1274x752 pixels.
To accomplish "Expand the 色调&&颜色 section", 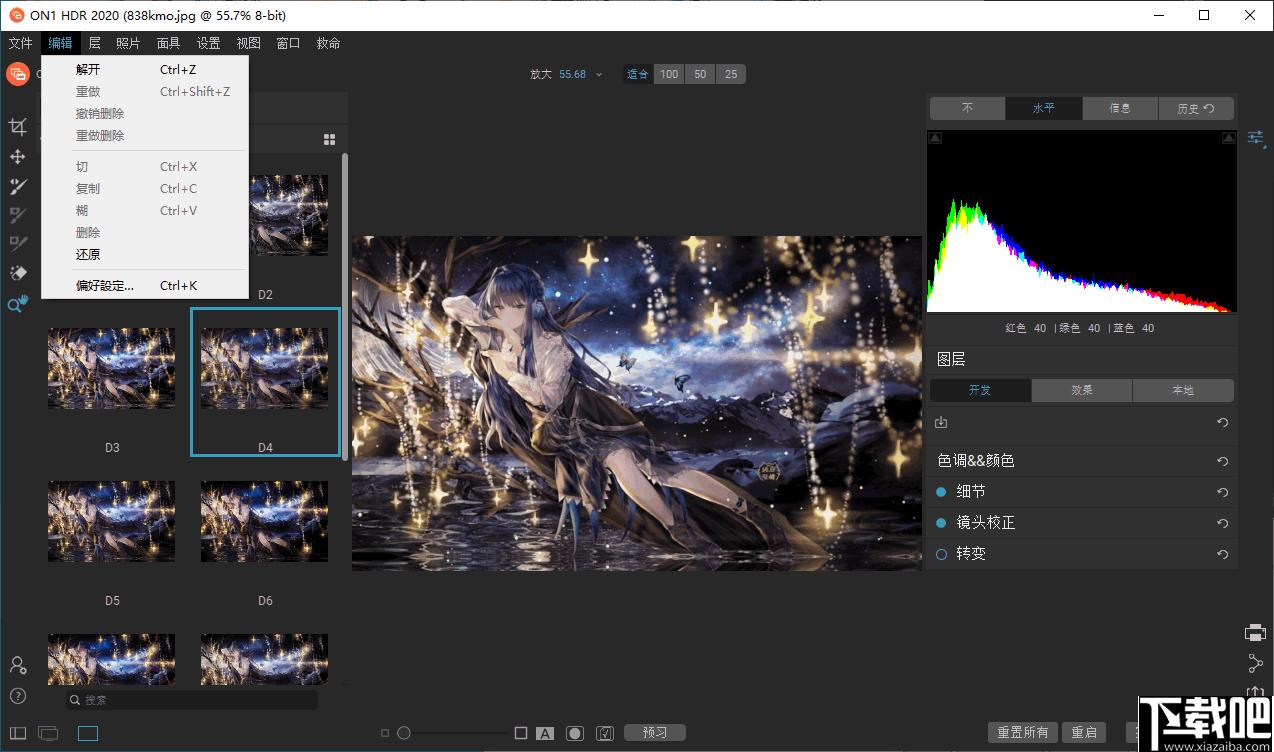I will tap(976, 461).
